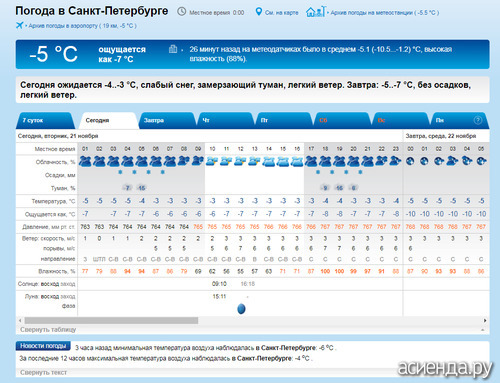Screen dimensions: 500x383
Task: Open 'Архив погоды в аэропорту' link
Action: (x=82, y=26)
